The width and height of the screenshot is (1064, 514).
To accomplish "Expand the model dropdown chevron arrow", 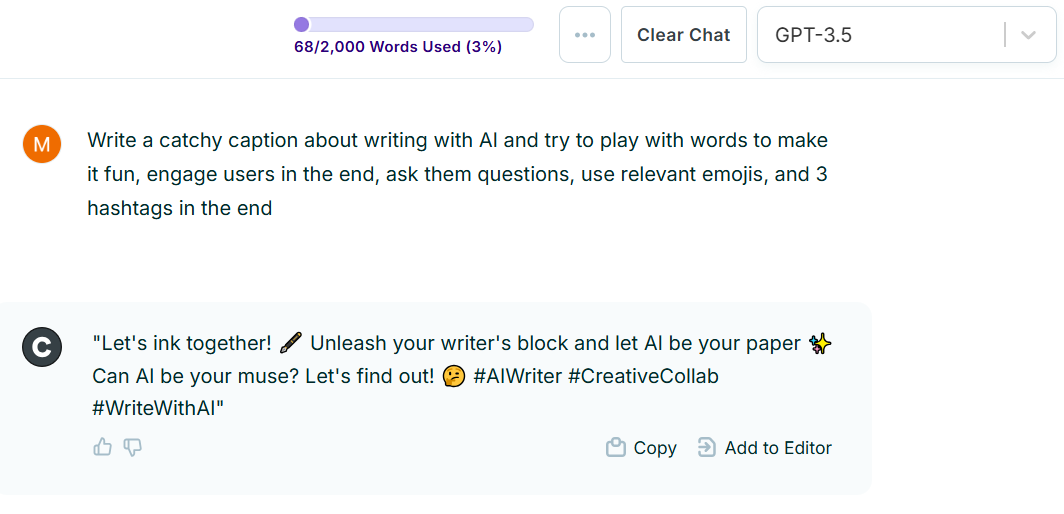I will (1028, 35).
